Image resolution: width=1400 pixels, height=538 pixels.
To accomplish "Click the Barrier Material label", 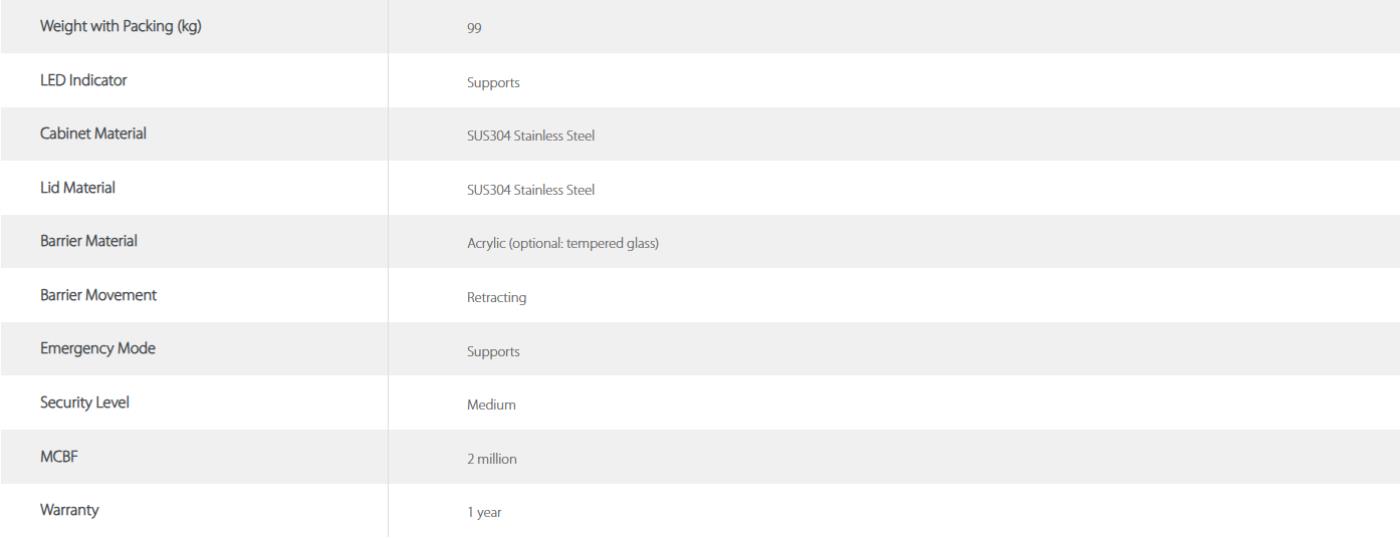I will [x=88, y=241].
